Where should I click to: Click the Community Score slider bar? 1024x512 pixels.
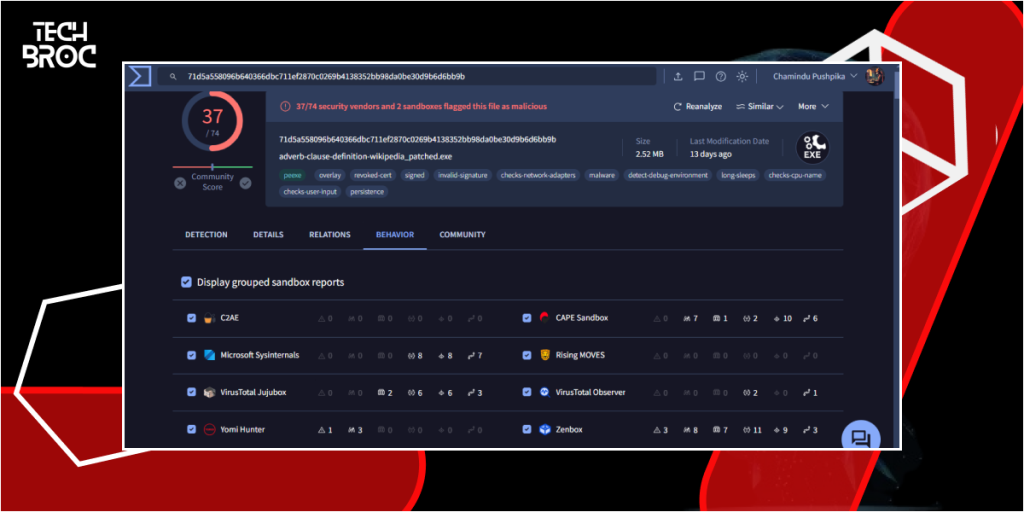212,167
